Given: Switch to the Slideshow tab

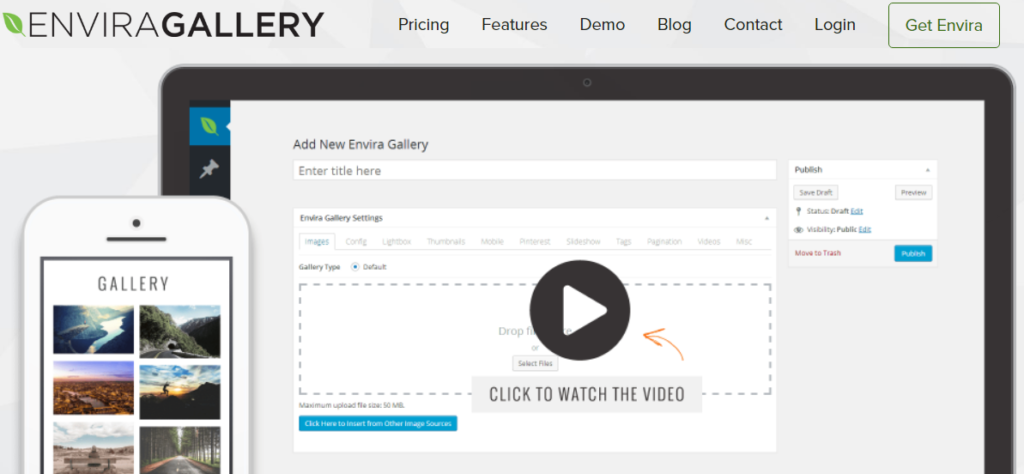Looking at the screenshot, I should (x=583, y=242).
